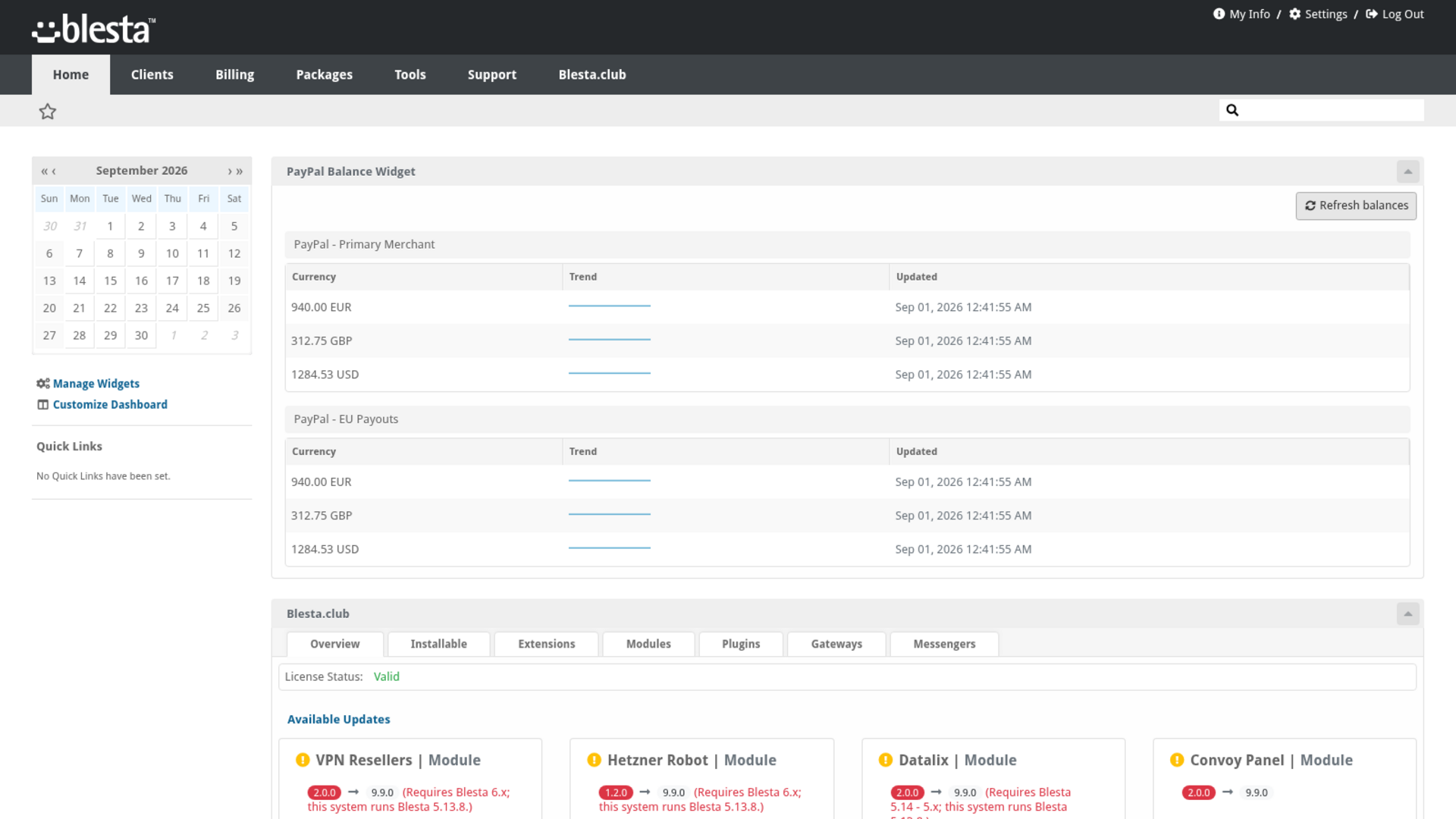Switch to the Overview tab

tap(335, 644)
